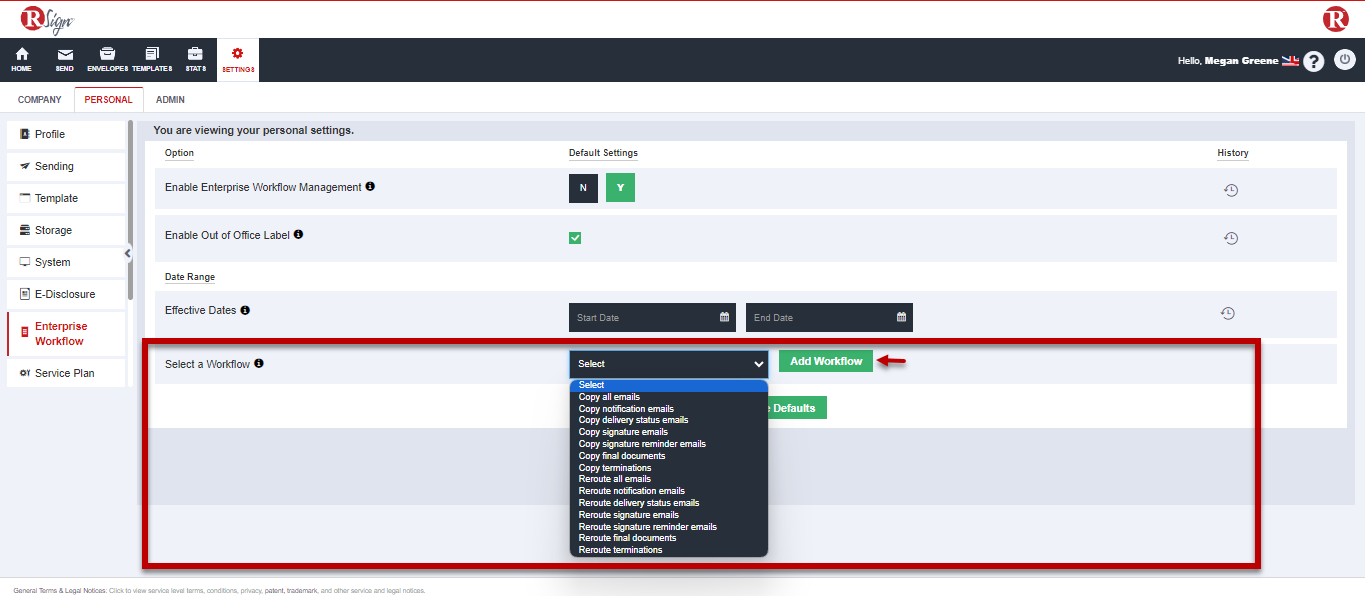Select the Templates navigation icon
This screenshot has height=596, width=1365.
point(152,59)
